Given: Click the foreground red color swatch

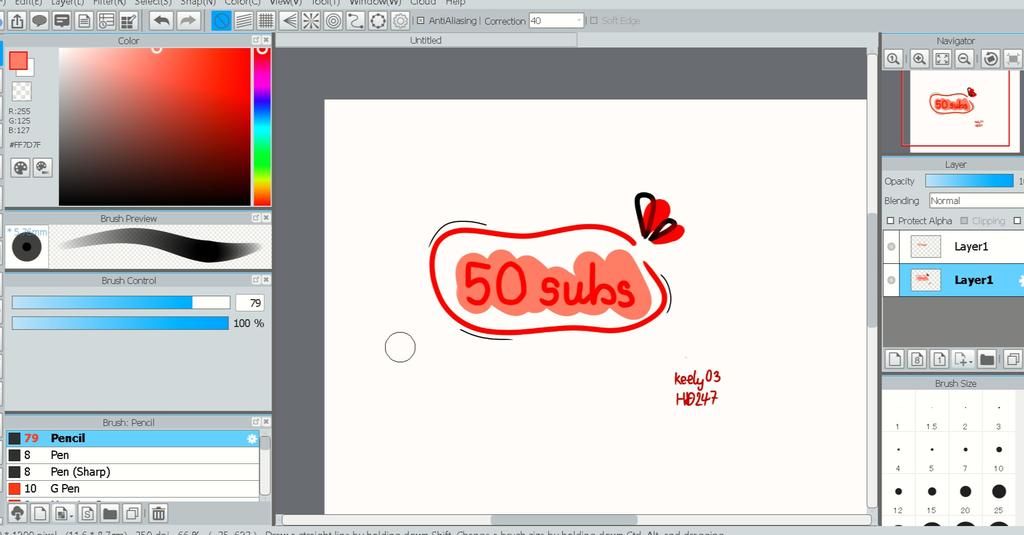Looking at the screenshot, I should click(x=18, y=61).
